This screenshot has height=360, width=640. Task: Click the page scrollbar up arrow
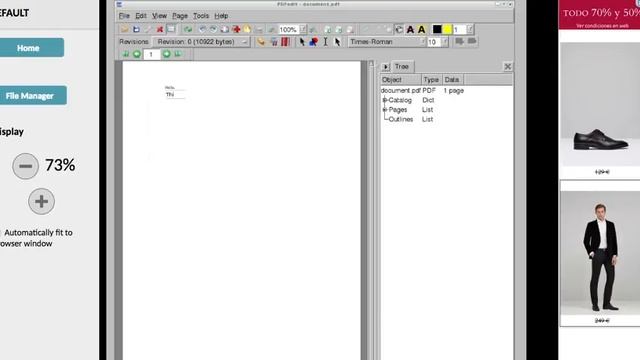coord(371,64)
